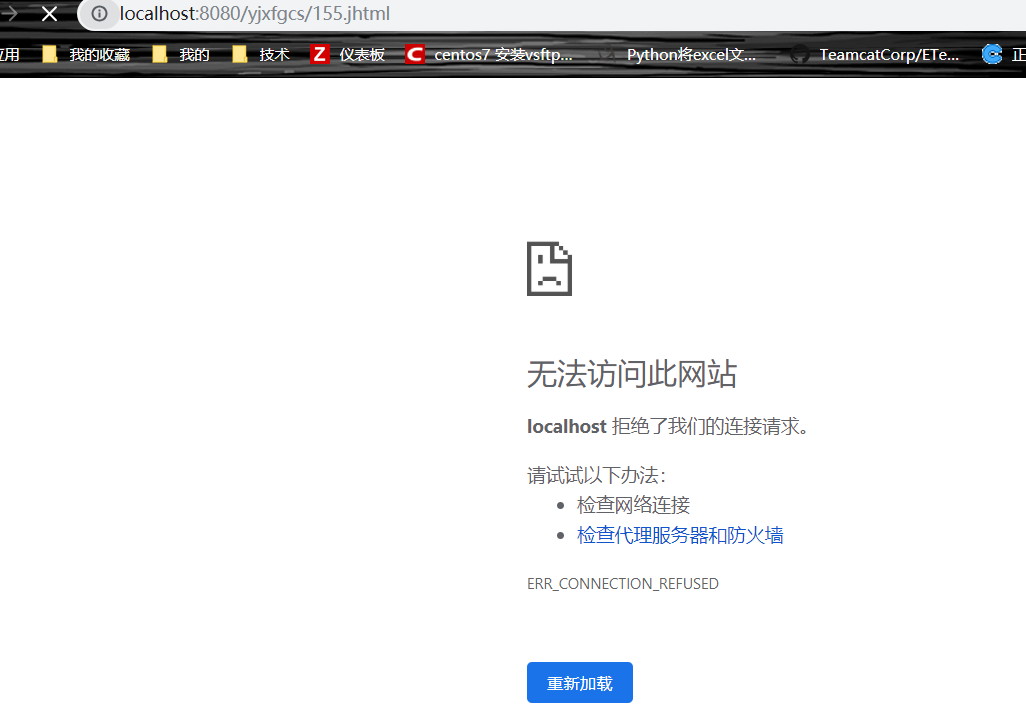
Task: Open the TeamcatCorp/ETe GitHub bookmark
Action: (874, 54)
